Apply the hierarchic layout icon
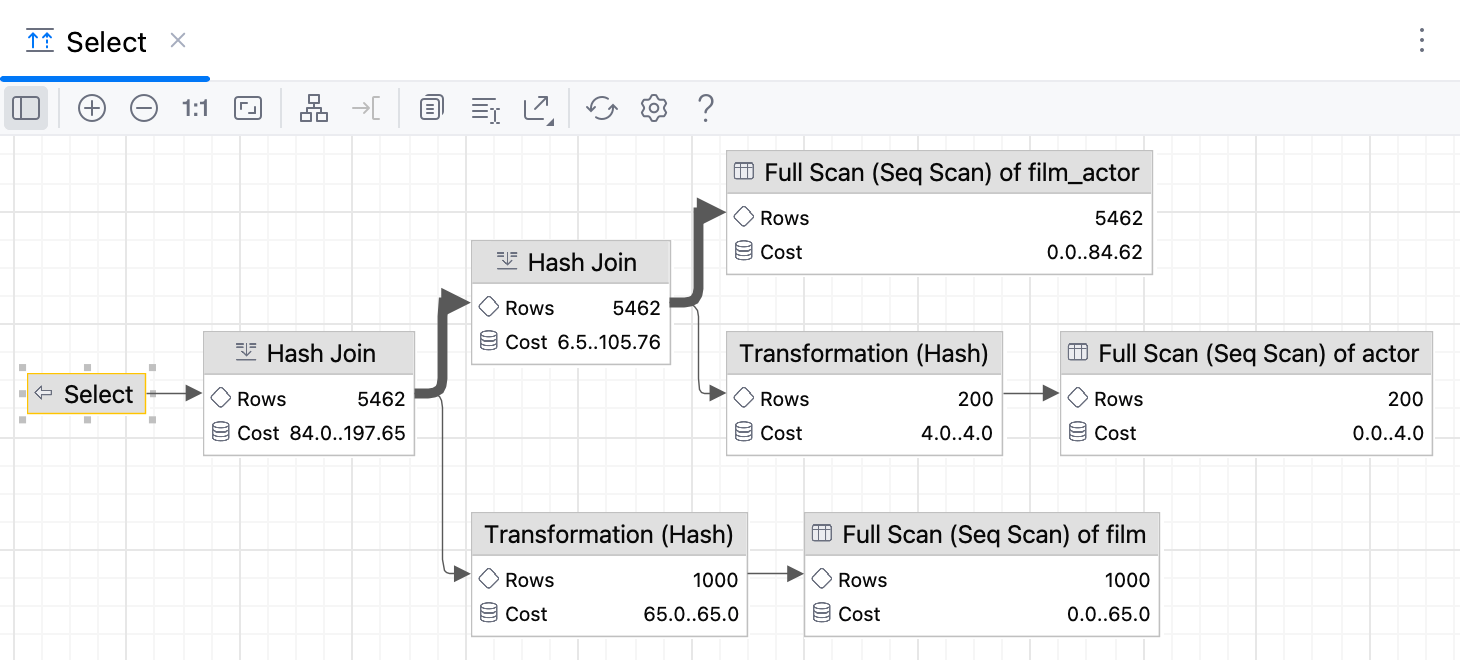This screenshot has height=660, width=1460. pyautogui.click(x=314, y=107)
